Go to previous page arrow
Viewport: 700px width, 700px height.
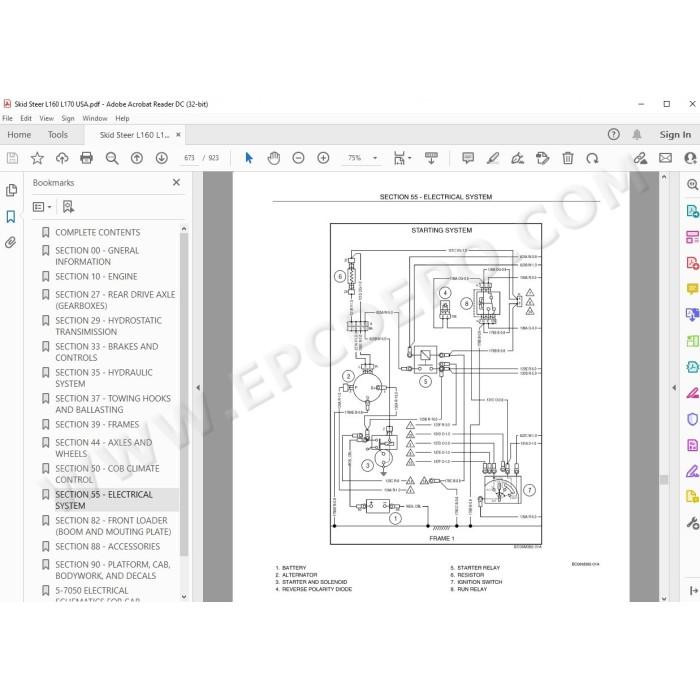pyautogui.click(x=137, y=158)
